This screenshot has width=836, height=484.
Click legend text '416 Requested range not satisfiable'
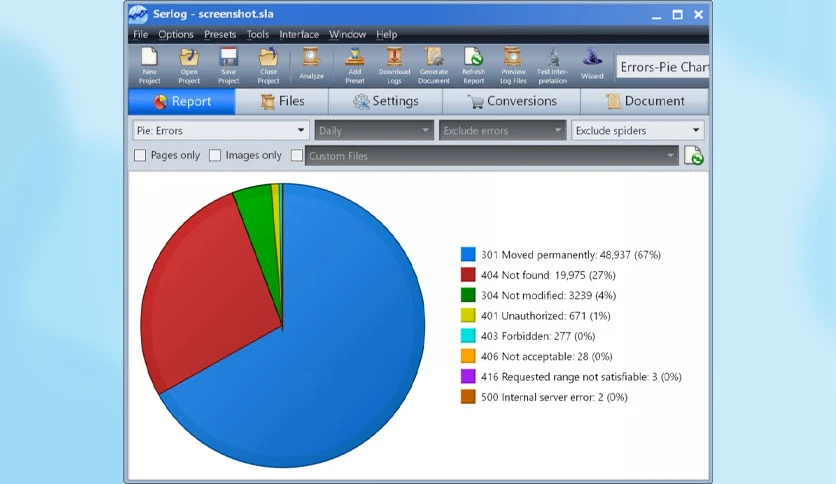coord(564,377)
